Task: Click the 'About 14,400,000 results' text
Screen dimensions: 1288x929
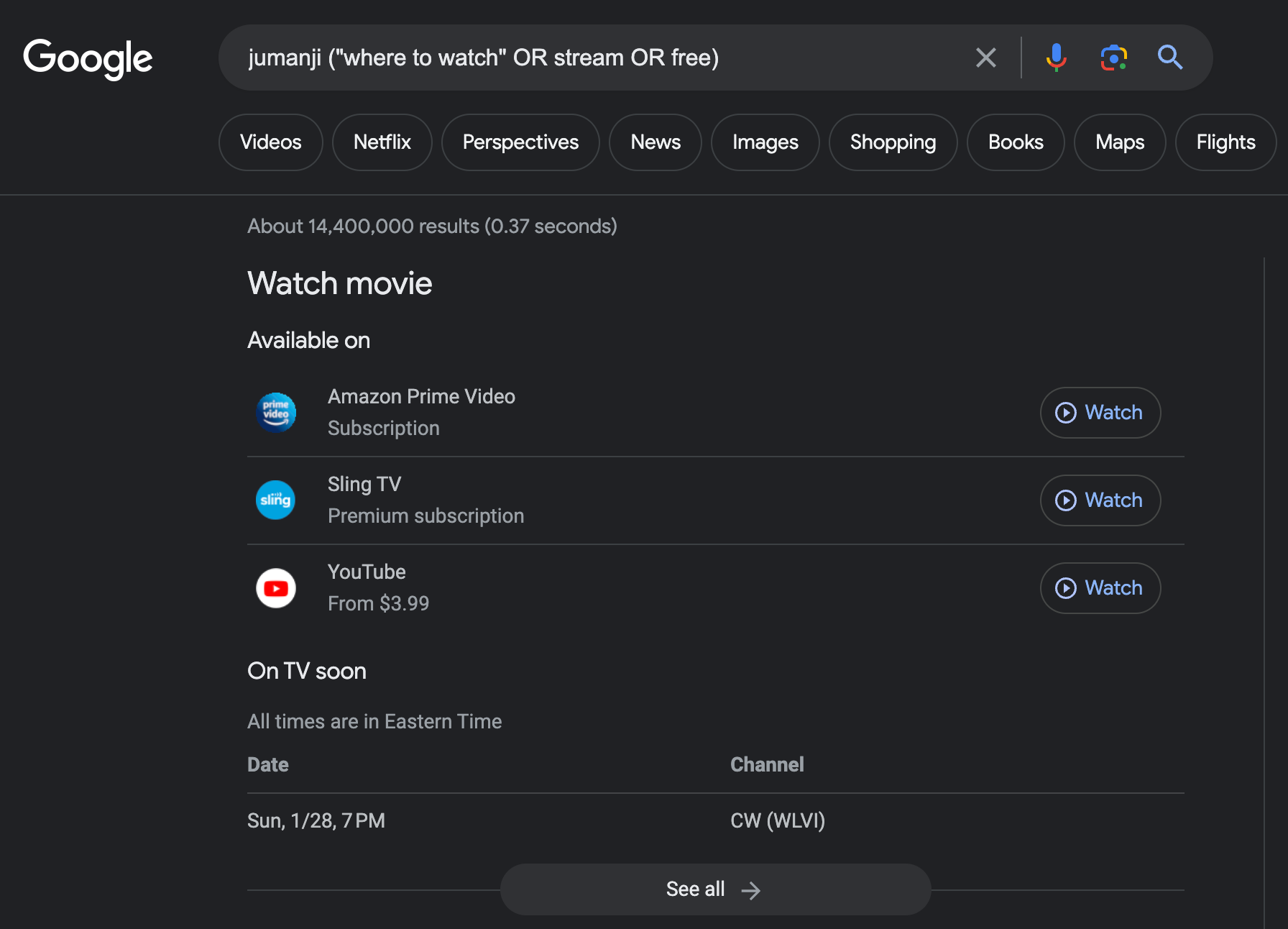Action: coord(363,226)
